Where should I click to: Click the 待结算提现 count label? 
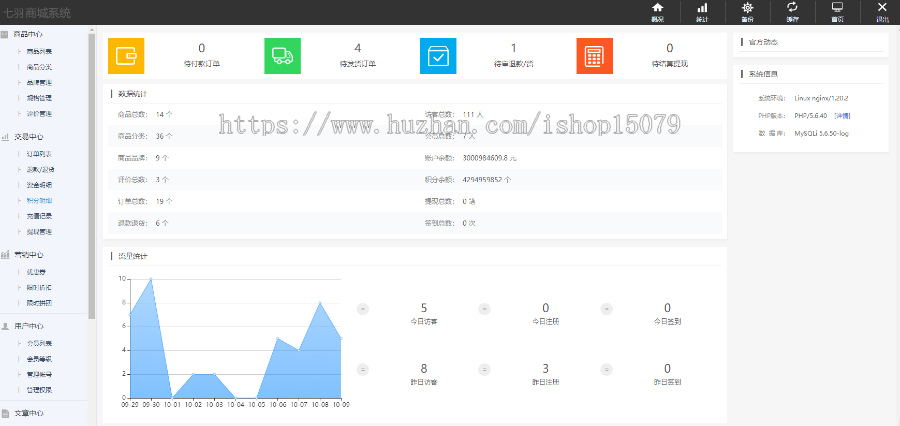coord(670,64)
